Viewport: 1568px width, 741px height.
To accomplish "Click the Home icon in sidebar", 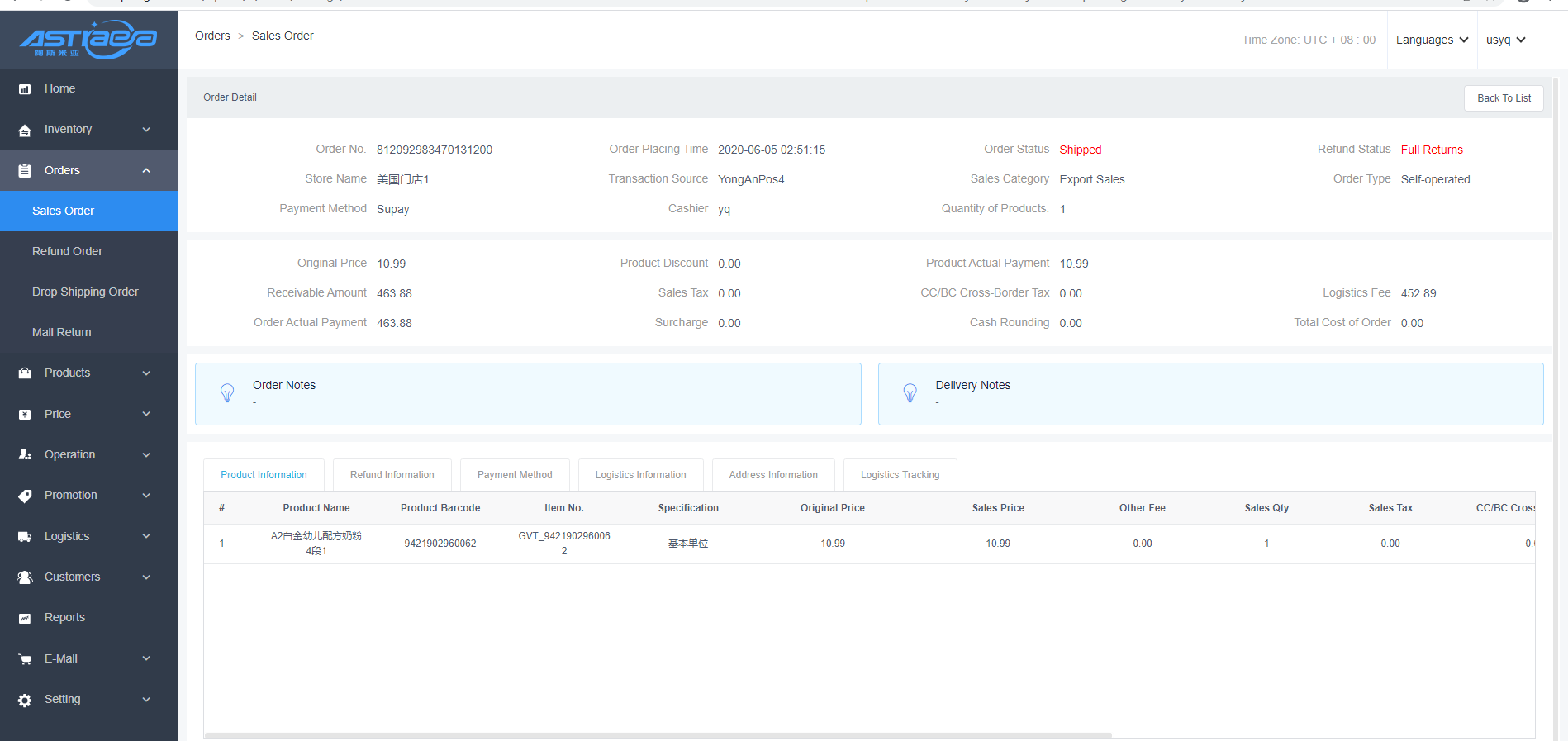I will click(25, 89).
